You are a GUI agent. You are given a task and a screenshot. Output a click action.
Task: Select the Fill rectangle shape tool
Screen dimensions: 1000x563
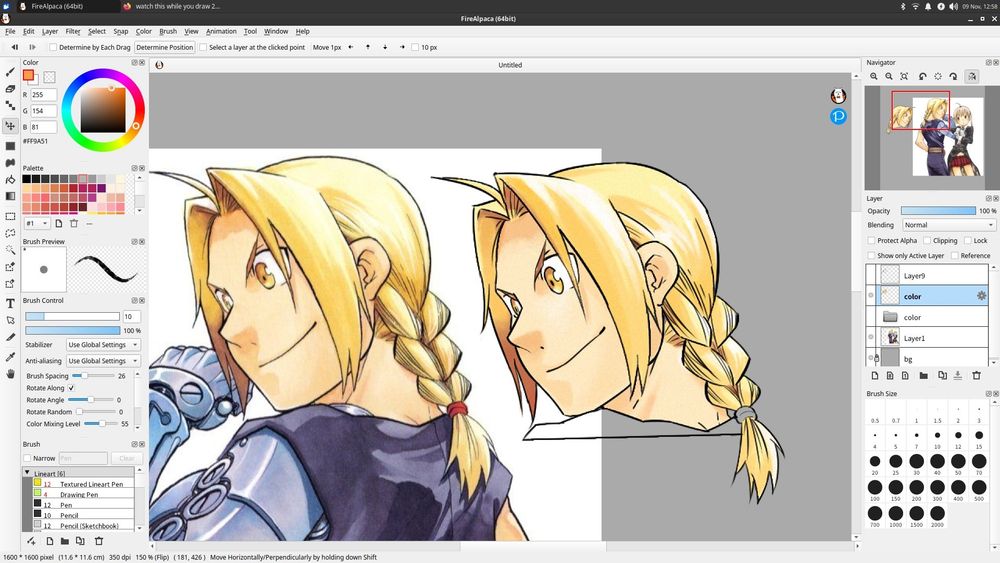tap(10, 146)
